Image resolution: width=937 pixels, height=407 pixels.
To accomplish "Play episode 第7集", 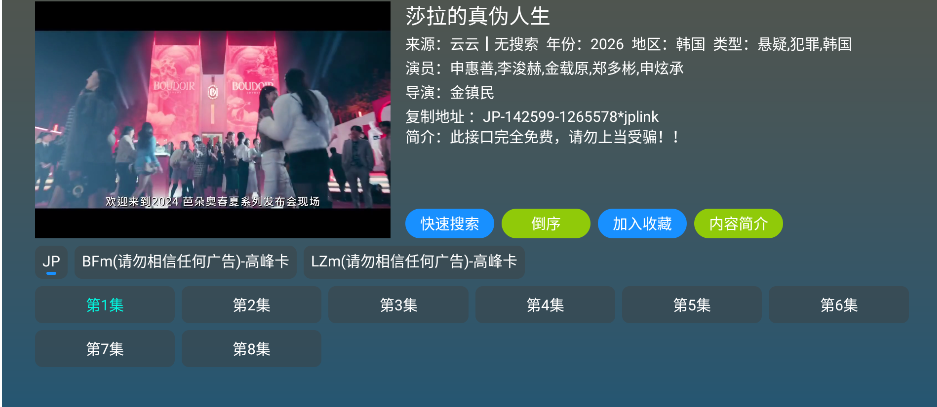I will (105, 349).
